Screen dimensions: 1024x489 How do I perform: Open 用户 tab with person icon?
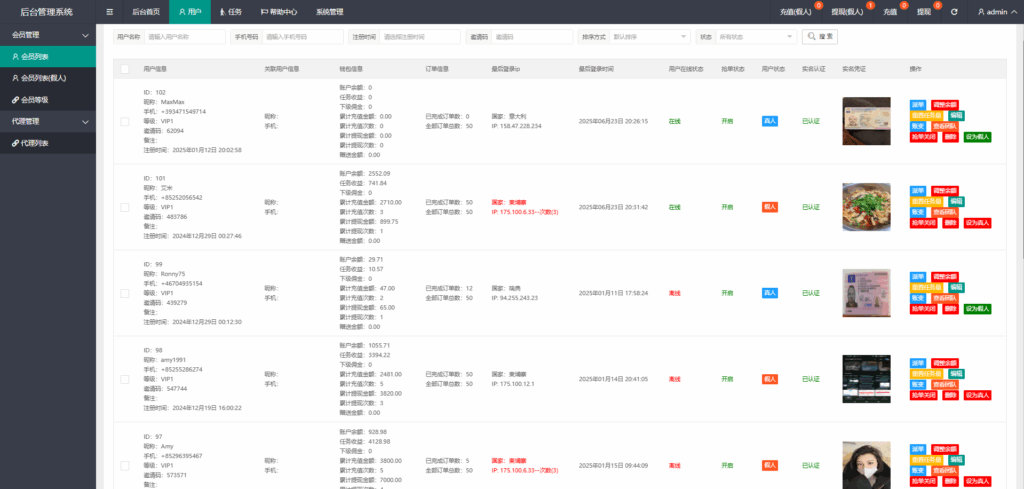pos(189,12)
